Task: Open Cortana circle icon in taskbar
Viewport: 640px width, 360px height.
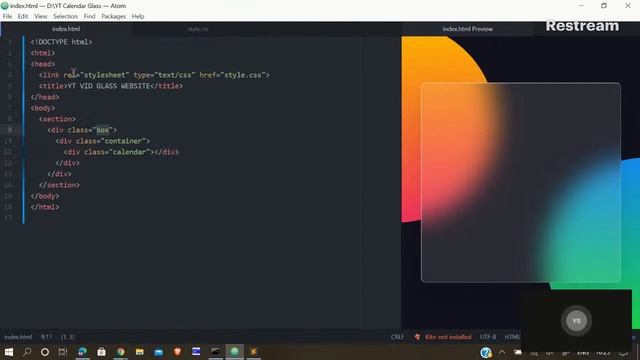Action: tap(45, 352)
